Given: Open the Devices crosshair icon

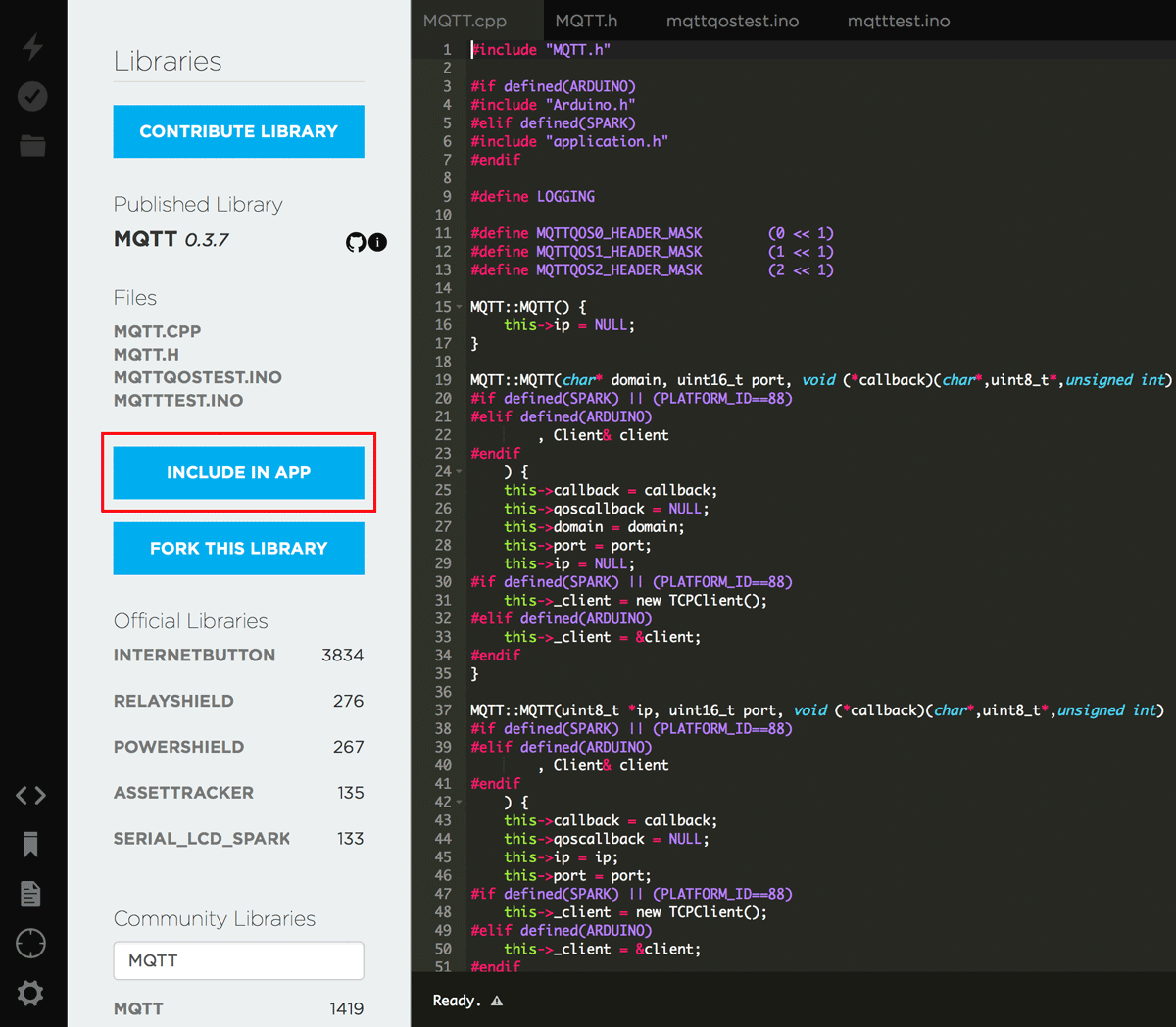Looking at the screenshot, I should click(31, 944).
